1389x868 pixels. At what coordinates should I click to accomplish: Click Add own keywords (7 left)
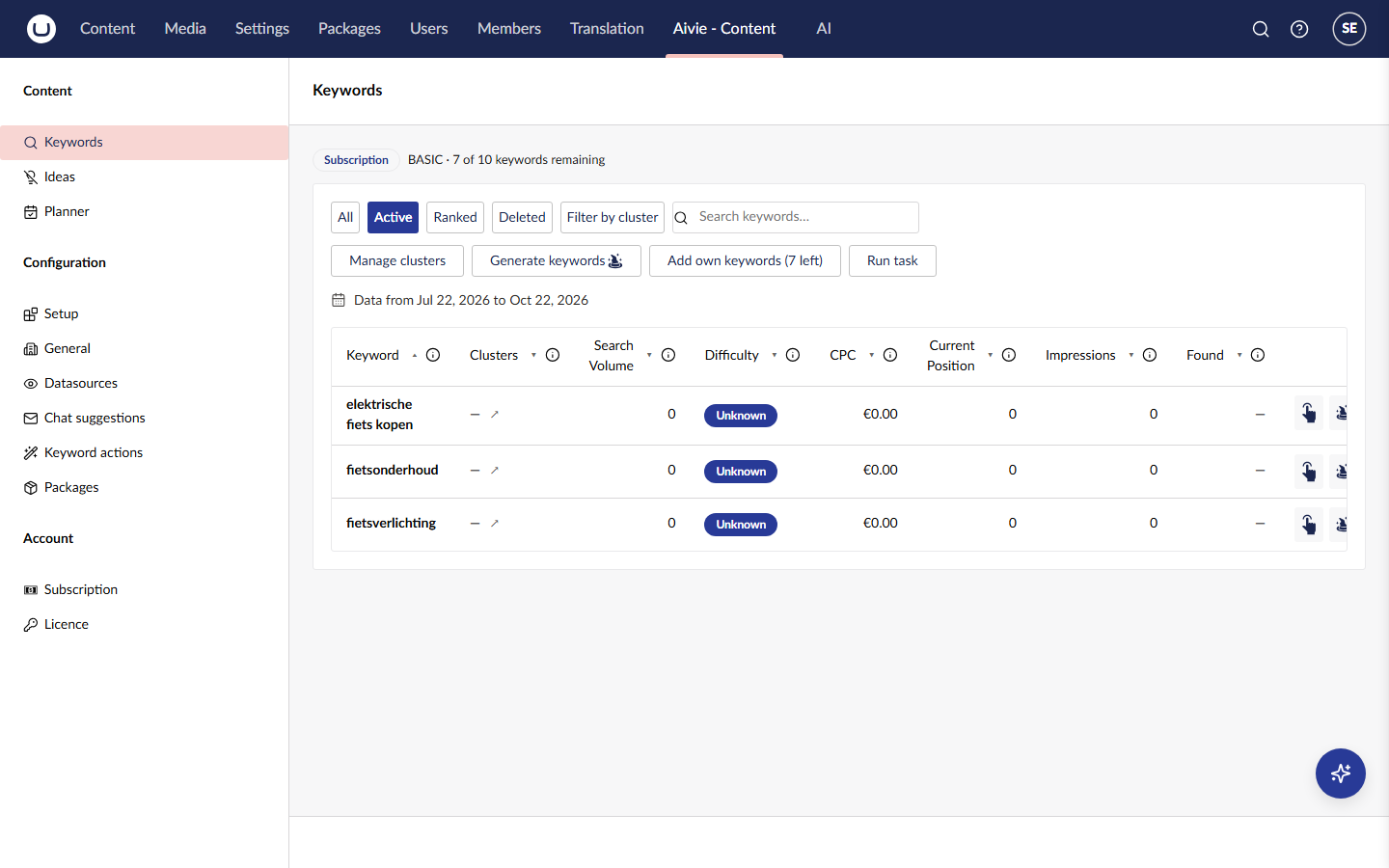coord(745,260)
